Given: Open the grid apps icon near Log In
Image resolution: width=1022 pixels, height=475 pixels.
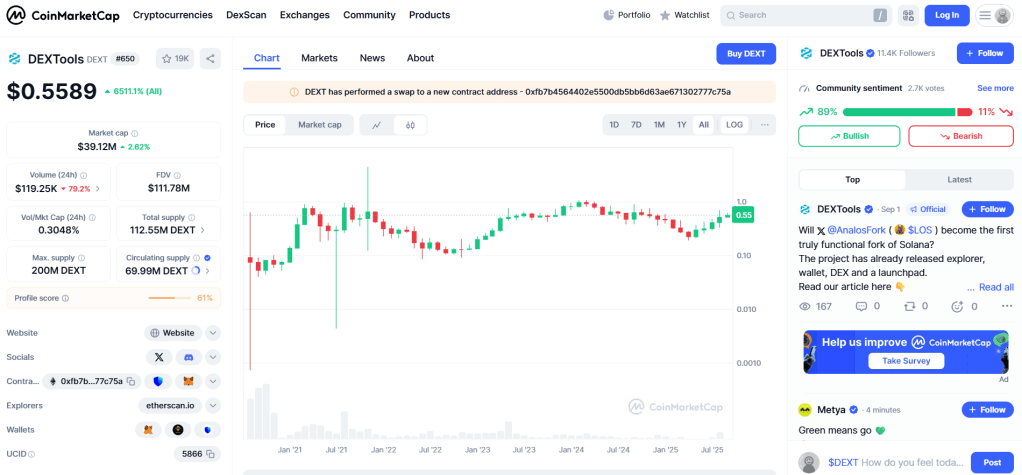Looking at the screenshot, I should (908, 15).
